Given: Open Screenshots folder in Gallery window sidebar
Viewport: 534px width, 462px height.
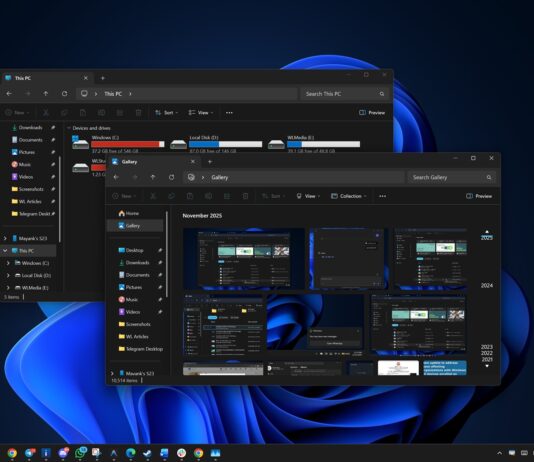Looking at the screenshot, I should point(134,324).
